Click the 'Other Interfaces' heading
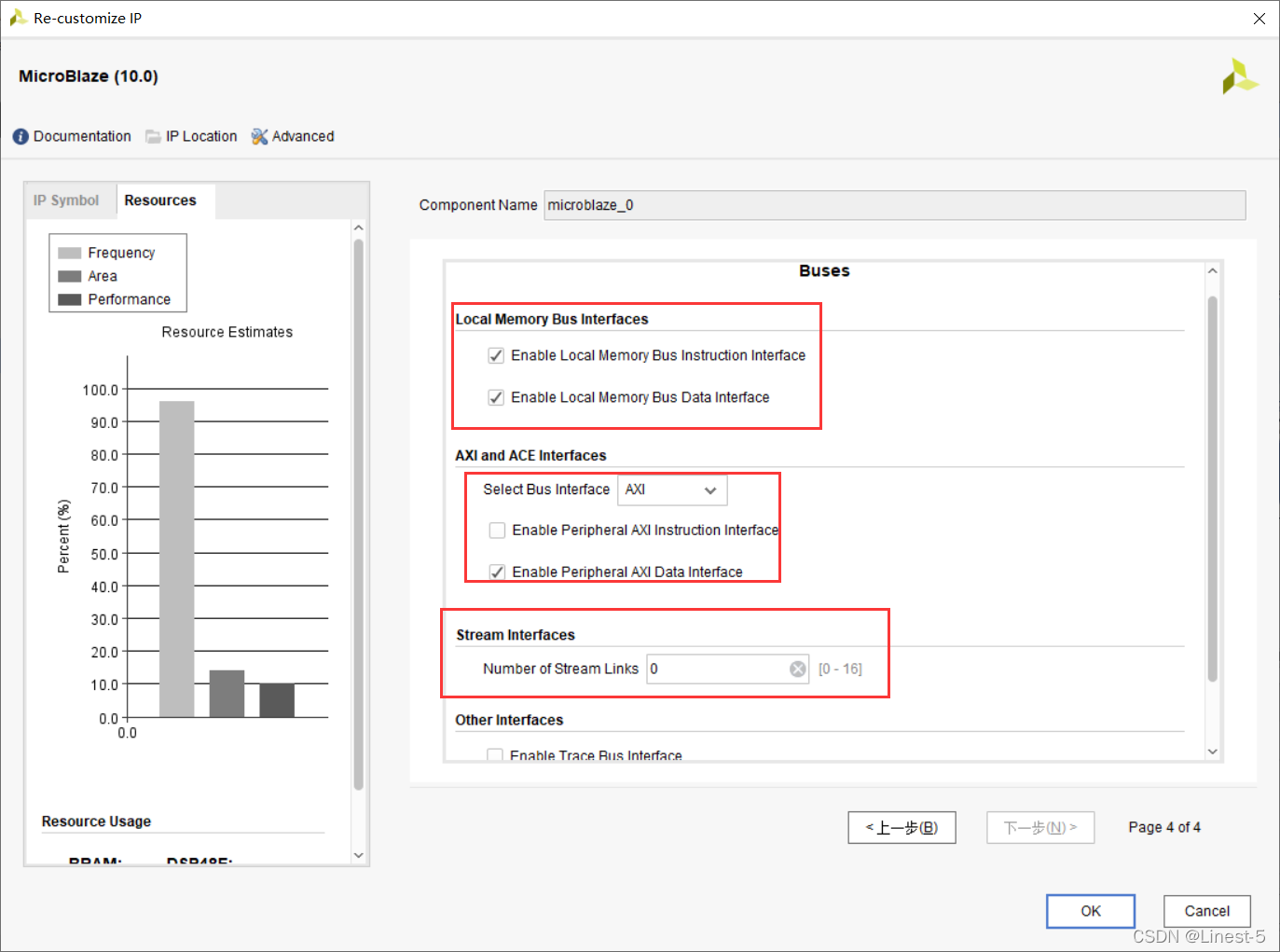 509,720
